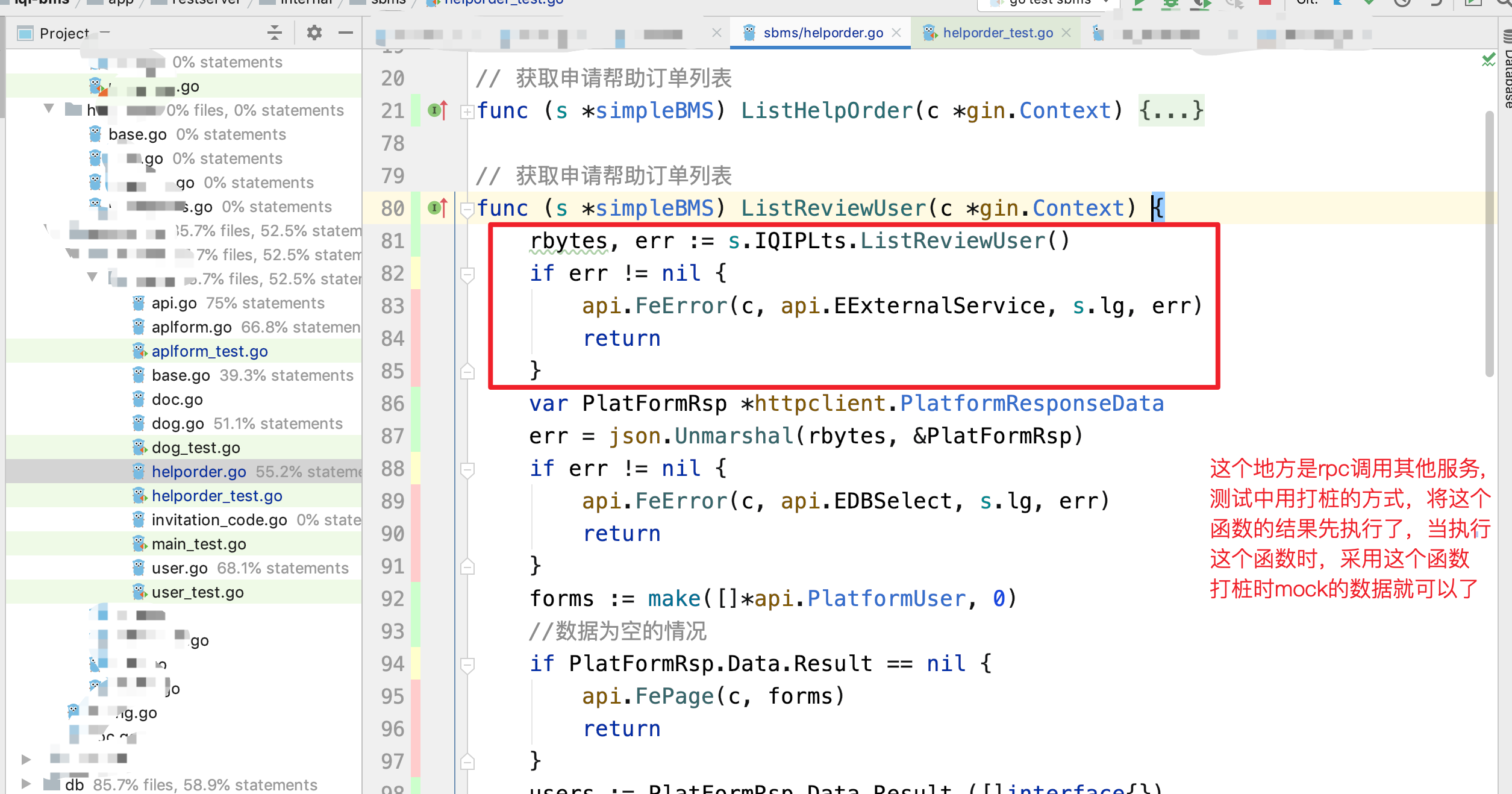
Task: Select invitation_code.go in project tree
Action: click(184, 520)
